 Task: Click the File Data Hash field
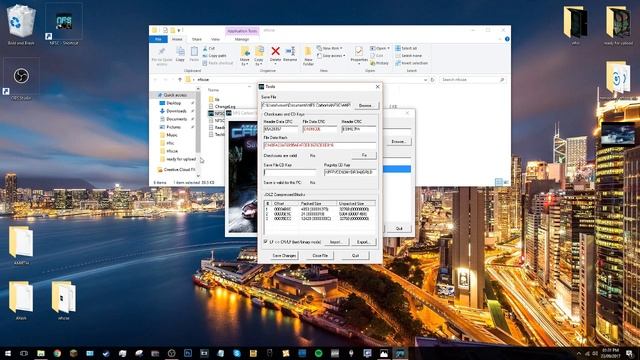point(320,145)
